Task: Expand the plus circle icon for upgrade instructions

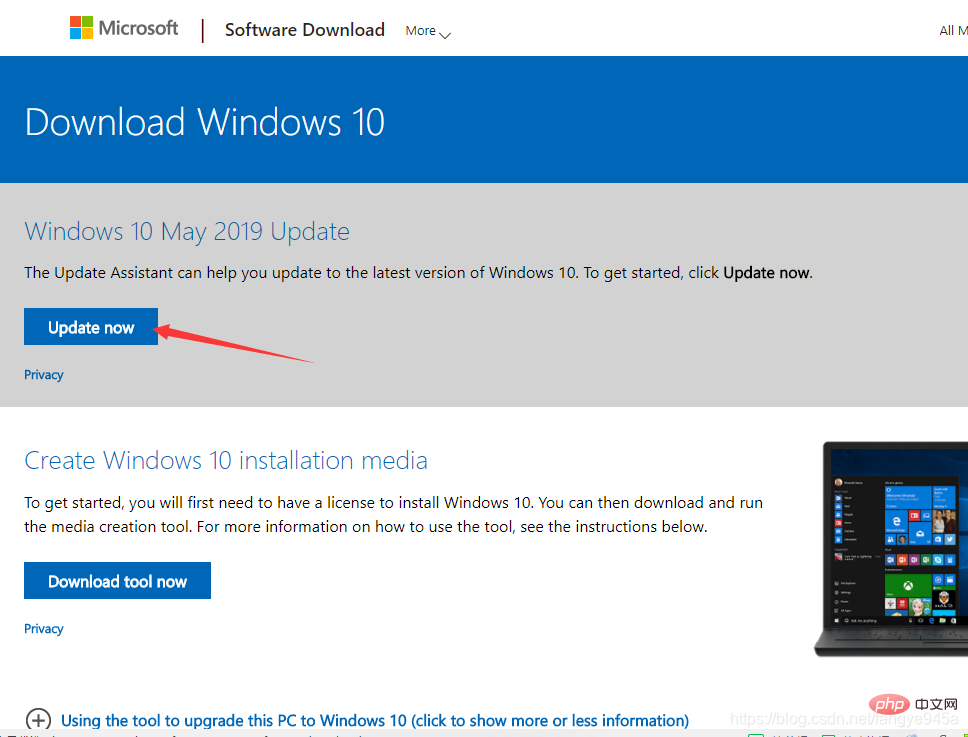Action: point(38,720)
